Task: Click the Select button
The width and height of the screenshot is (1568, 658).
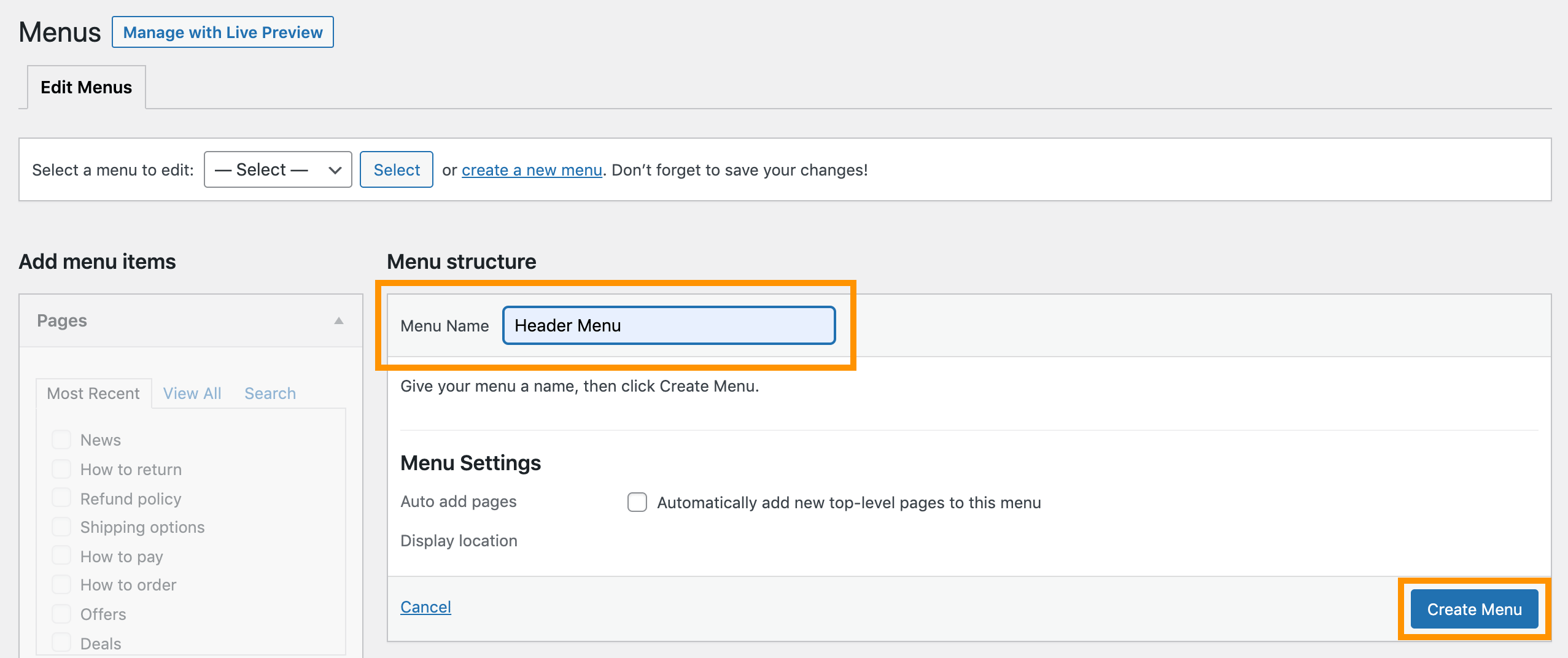Action: (x=397, y=169)
